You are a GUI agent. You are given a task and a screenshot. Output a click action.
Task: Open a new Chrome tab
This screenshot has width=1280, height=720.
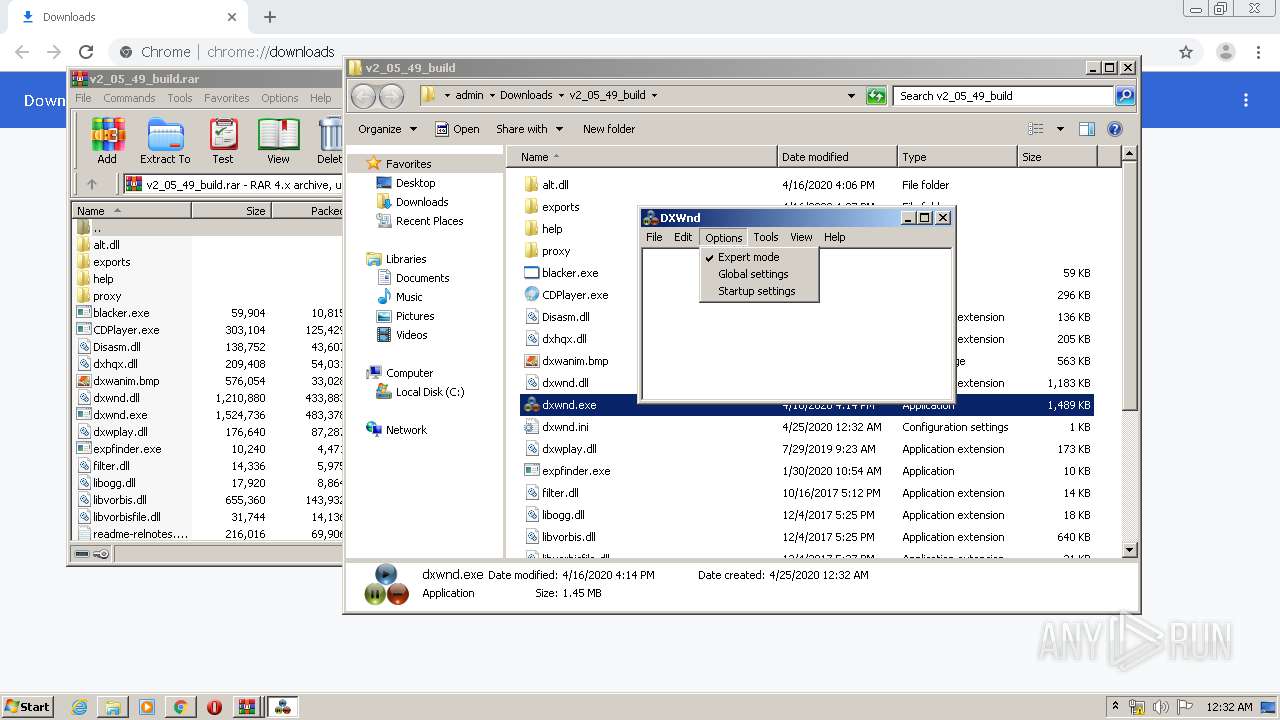270,17
